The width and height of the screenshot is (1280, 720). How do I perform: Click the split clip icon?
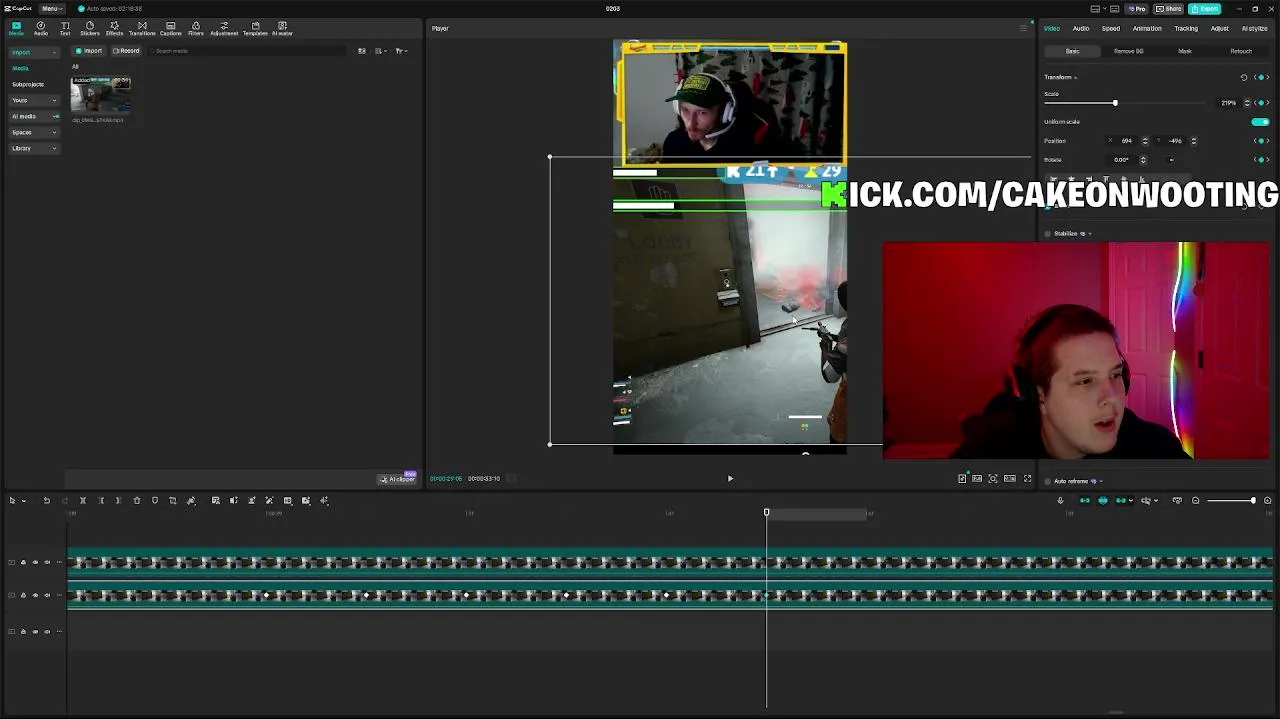tap(83, 500)
